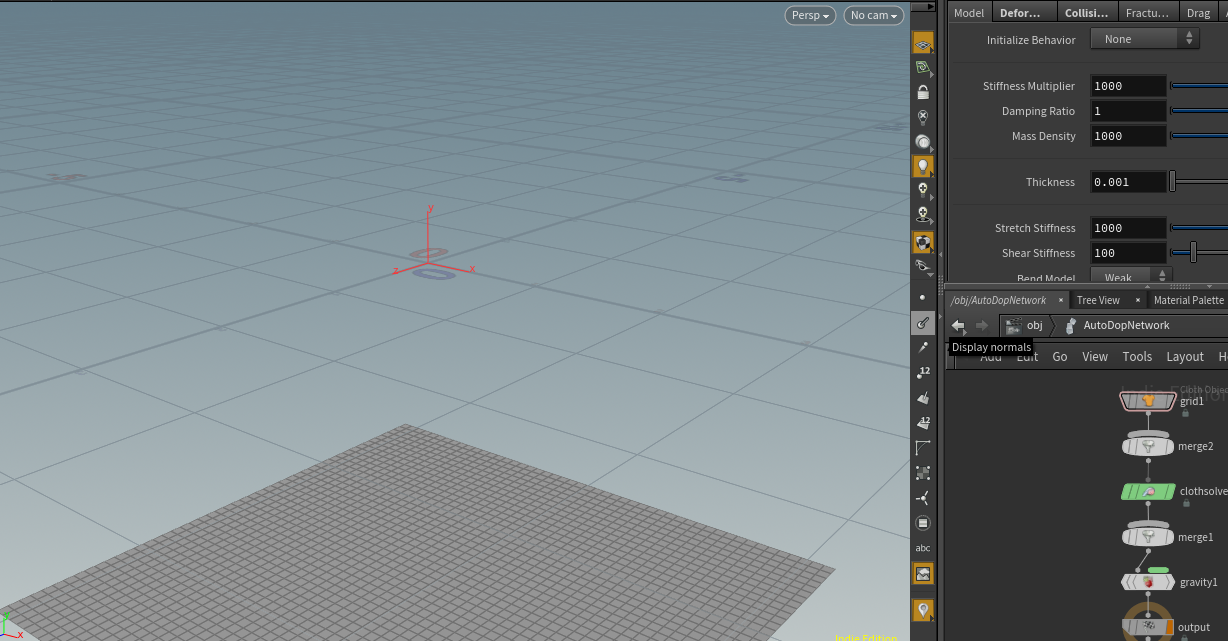
Task: Click the Stiffness Multiplier value field
Action: (x=1128, y=86)
